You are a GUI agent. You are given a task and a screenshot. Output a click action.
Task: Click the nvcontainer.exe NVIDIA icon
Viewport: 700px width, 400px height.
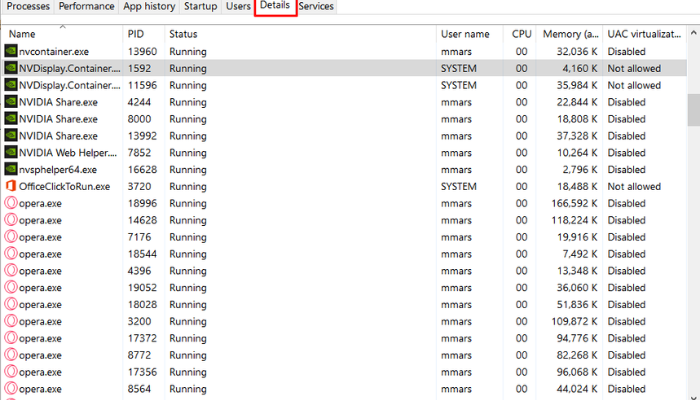coord(11,51)
